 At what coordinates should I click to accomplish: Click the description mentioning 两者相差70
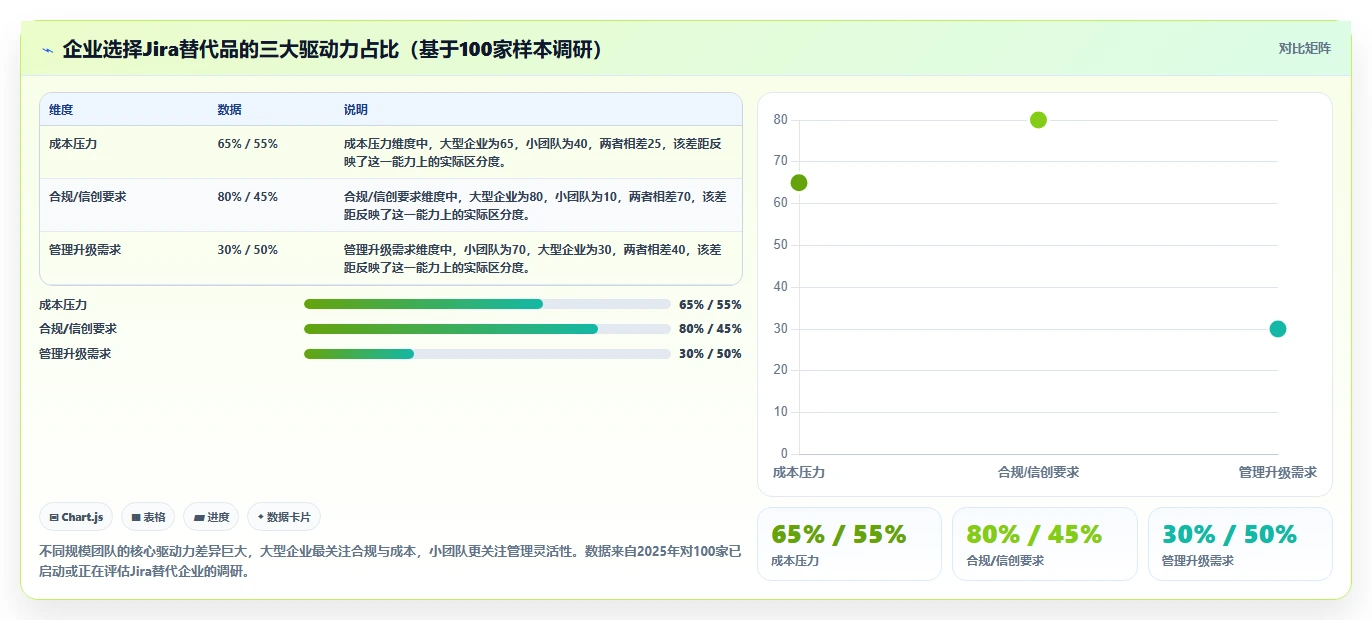pos(536,205)
